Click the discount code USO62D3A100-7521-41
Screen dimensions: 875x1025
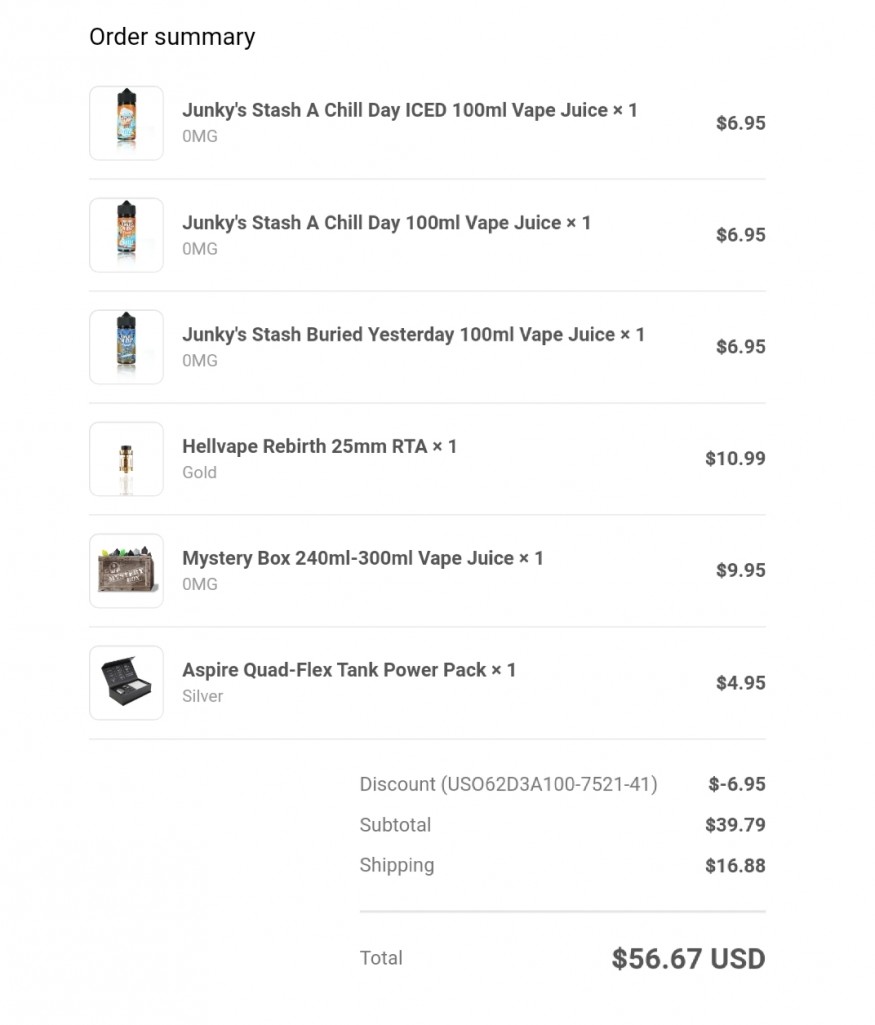coord(550,784)
